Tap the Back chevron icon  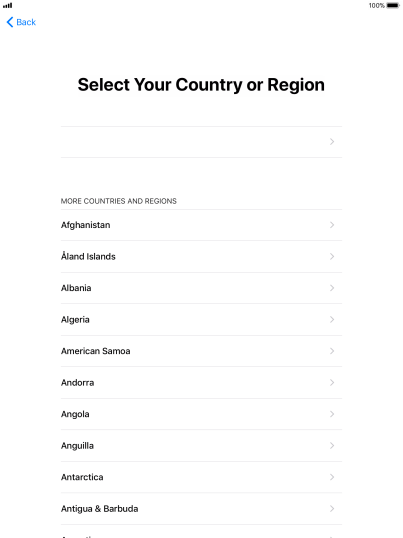10,22
